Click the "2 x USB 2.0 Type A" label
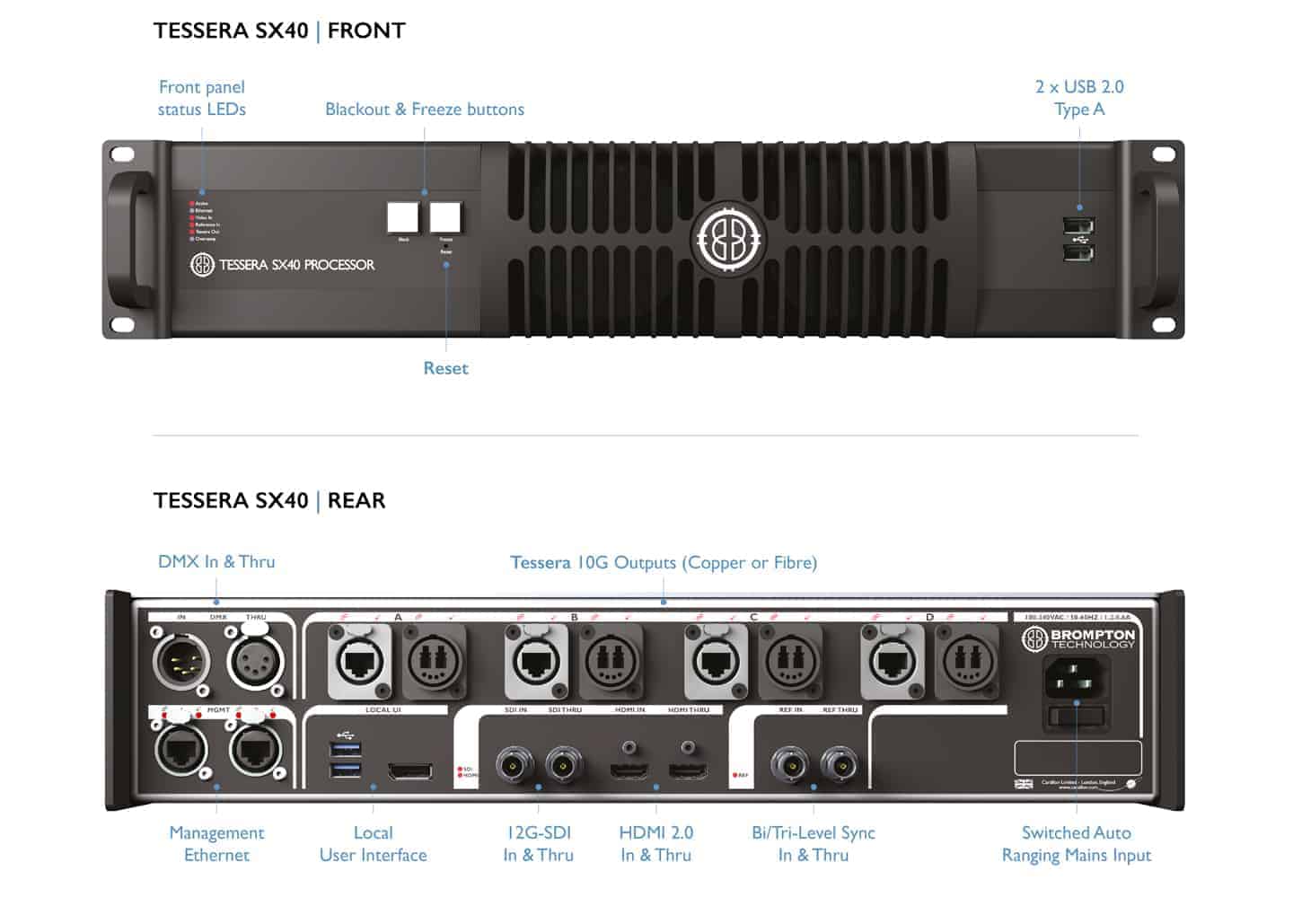1293x924 pixels. [1079, 98]
